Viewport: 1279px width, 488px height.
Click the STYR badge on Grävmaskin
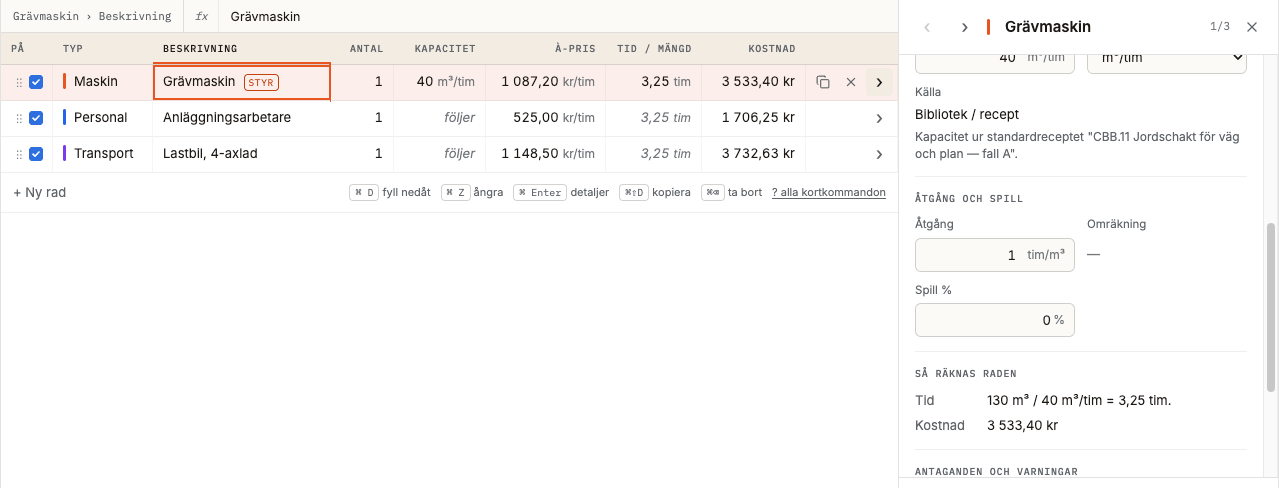(261, 82)
